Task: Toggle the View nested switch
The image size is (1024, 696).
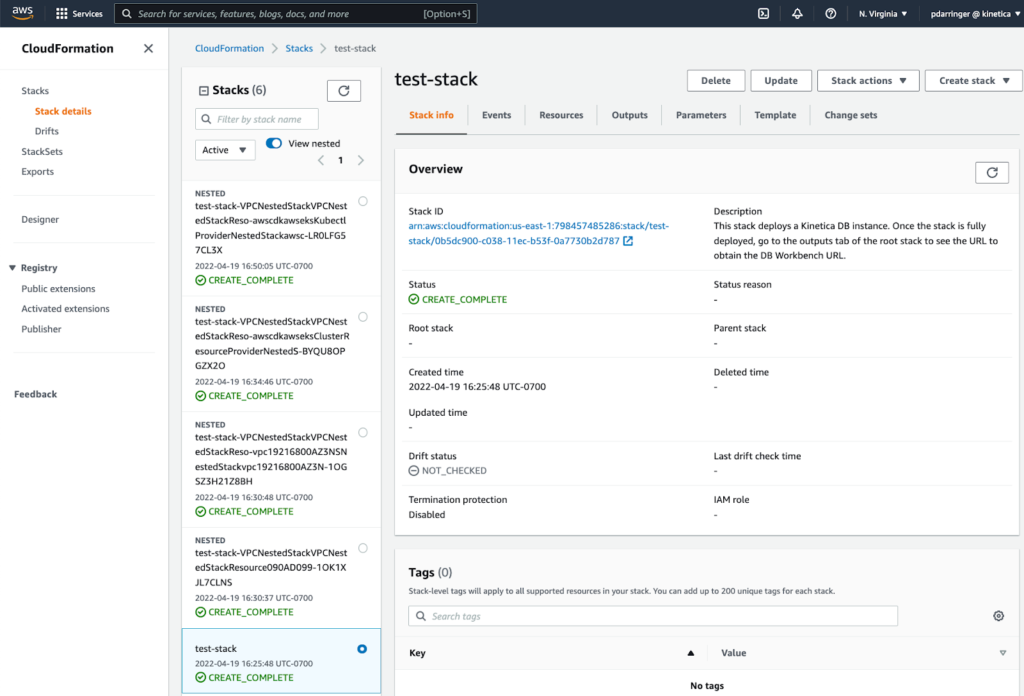Action: [273, 144]
